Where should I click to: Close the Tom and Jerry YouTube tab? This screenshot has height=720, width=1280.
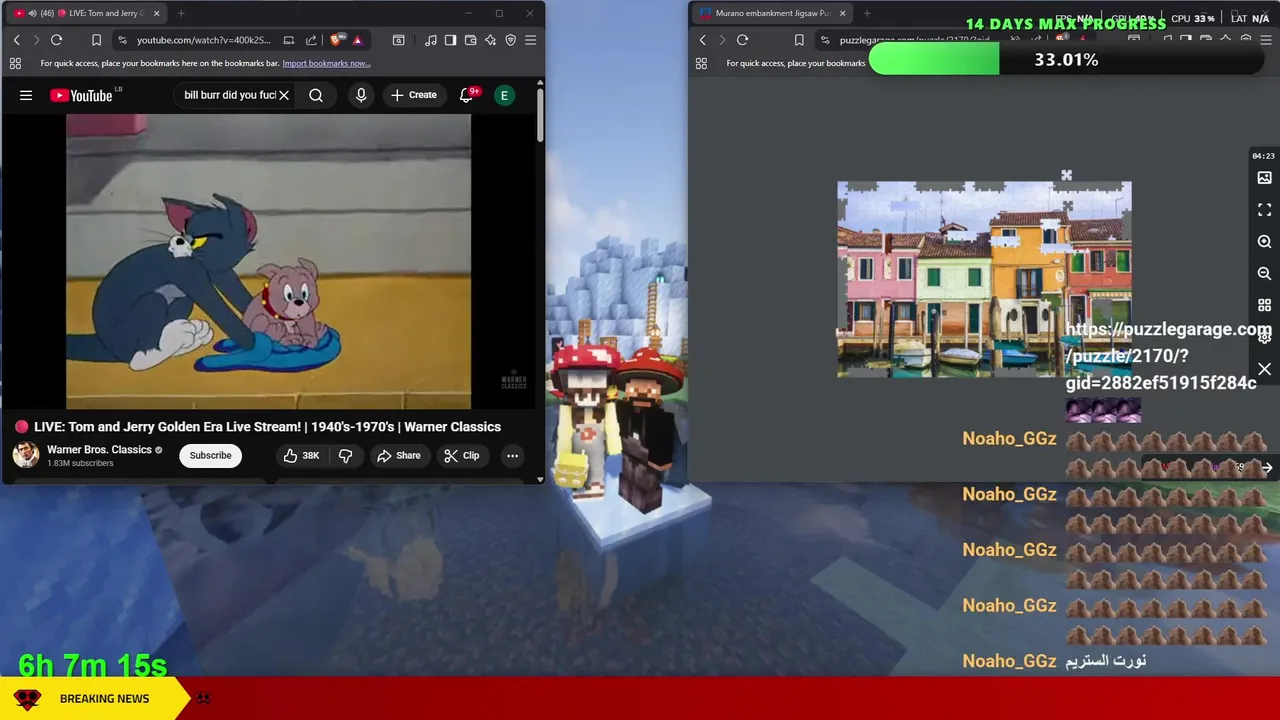coord(156,13)
